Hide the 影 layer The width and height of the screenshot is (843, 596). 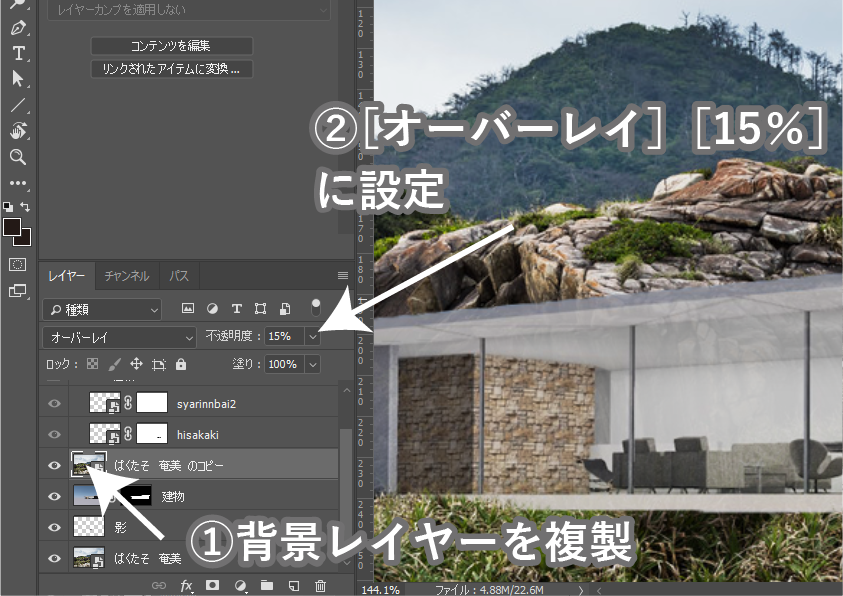54,527
